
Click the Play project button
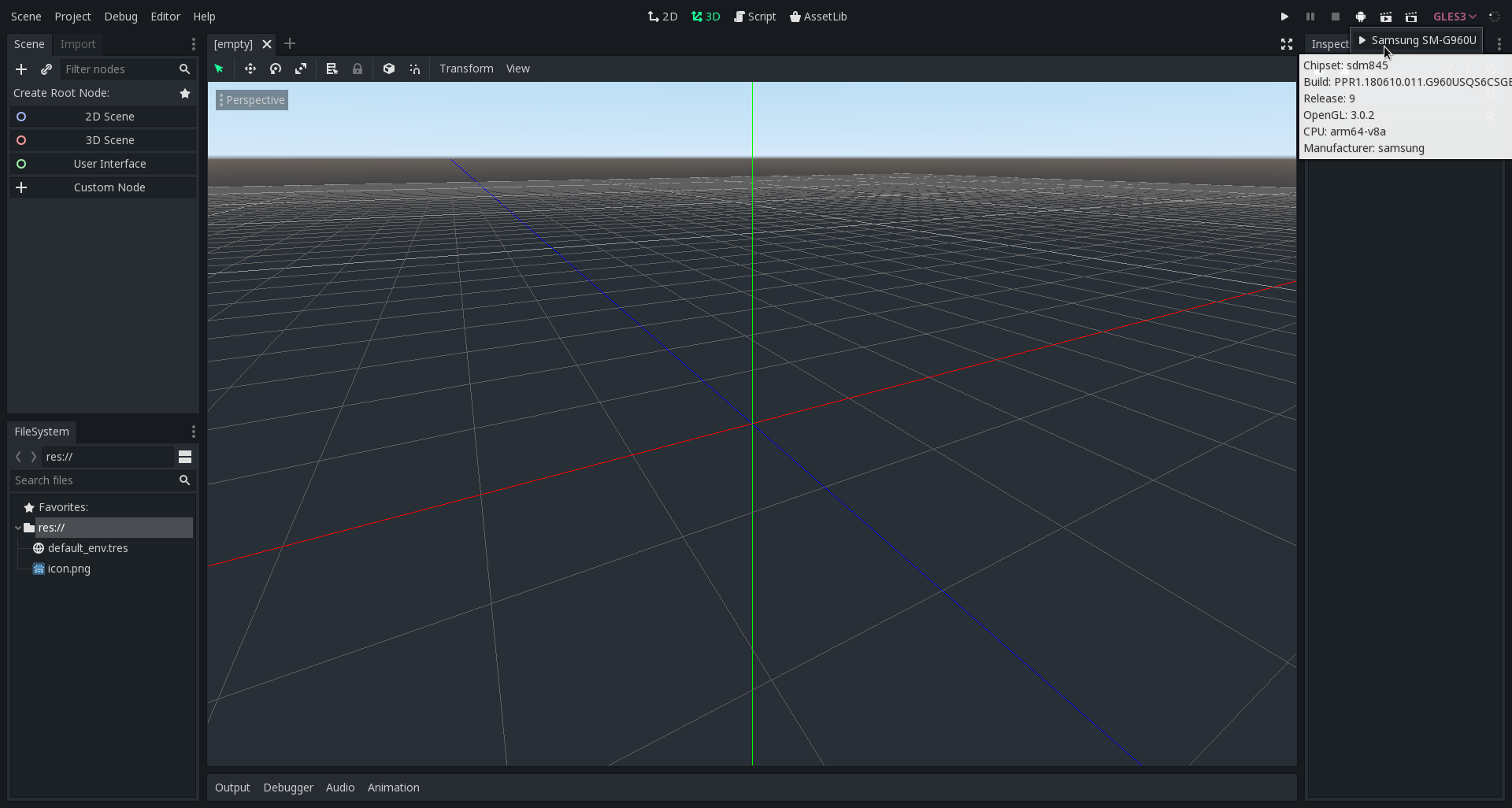[1284, 17]
